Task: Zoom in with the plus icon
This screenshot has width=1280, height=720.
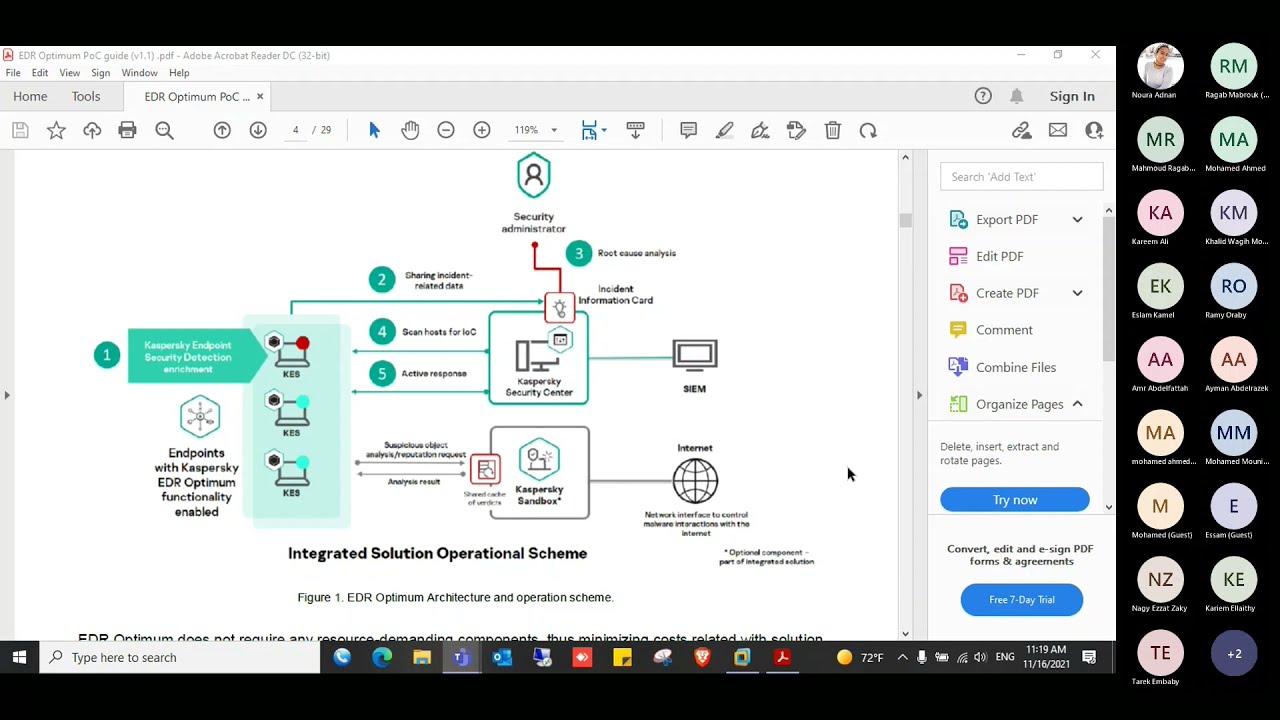Action: [482, 130]
